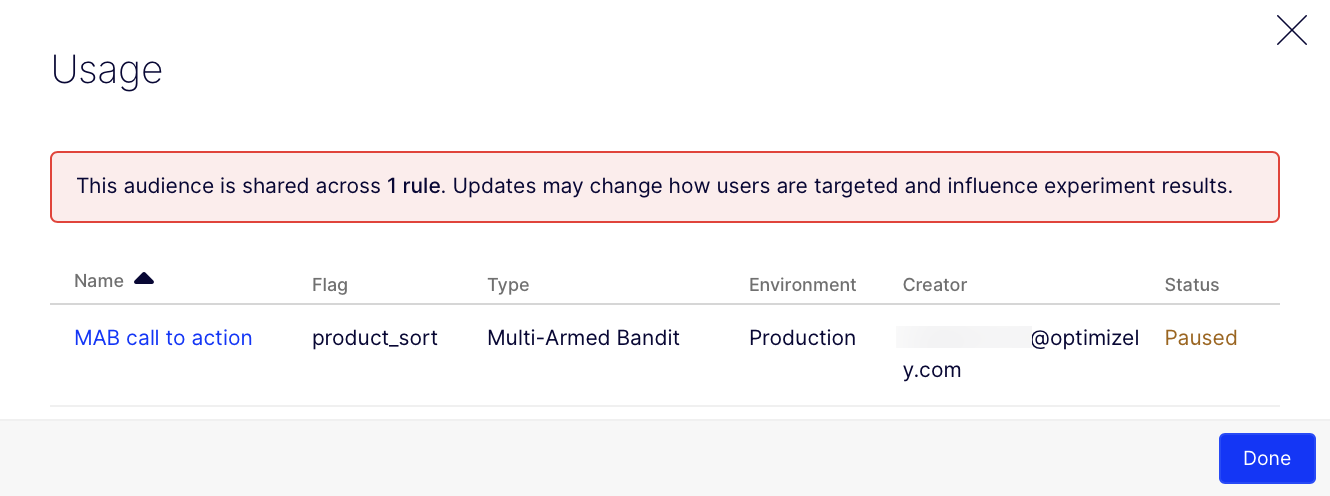Click the product_sort flag cell
Screen dimensions: 1330x496
tap(375, 338)
